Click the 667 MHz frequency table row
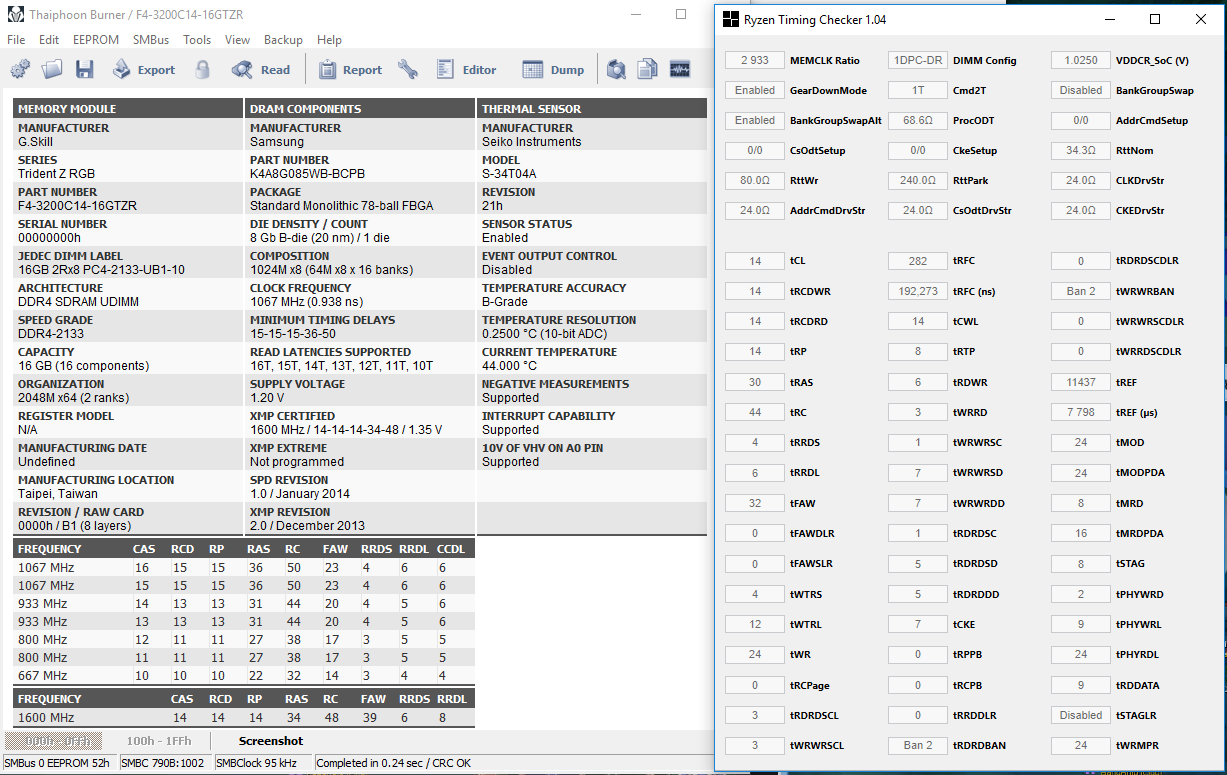Image resolution: width=1227 pixels, height=775 pixels. [x=244, y=676]
